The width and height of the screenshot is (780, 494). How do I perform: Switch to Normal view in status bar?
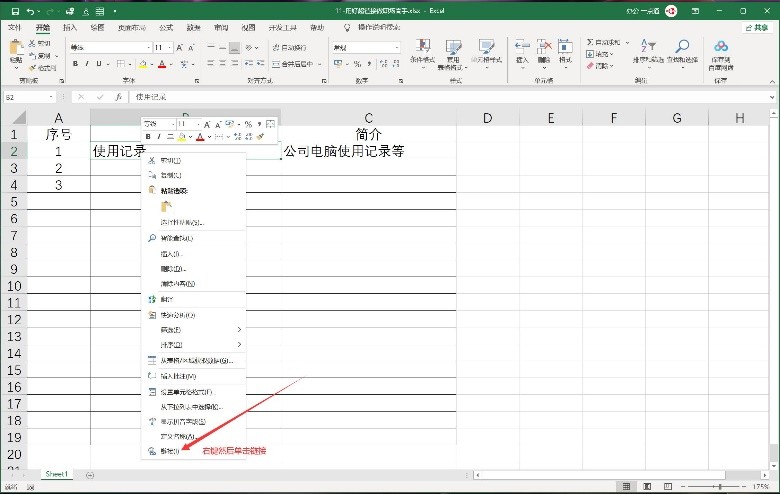[x=626, y=486]
